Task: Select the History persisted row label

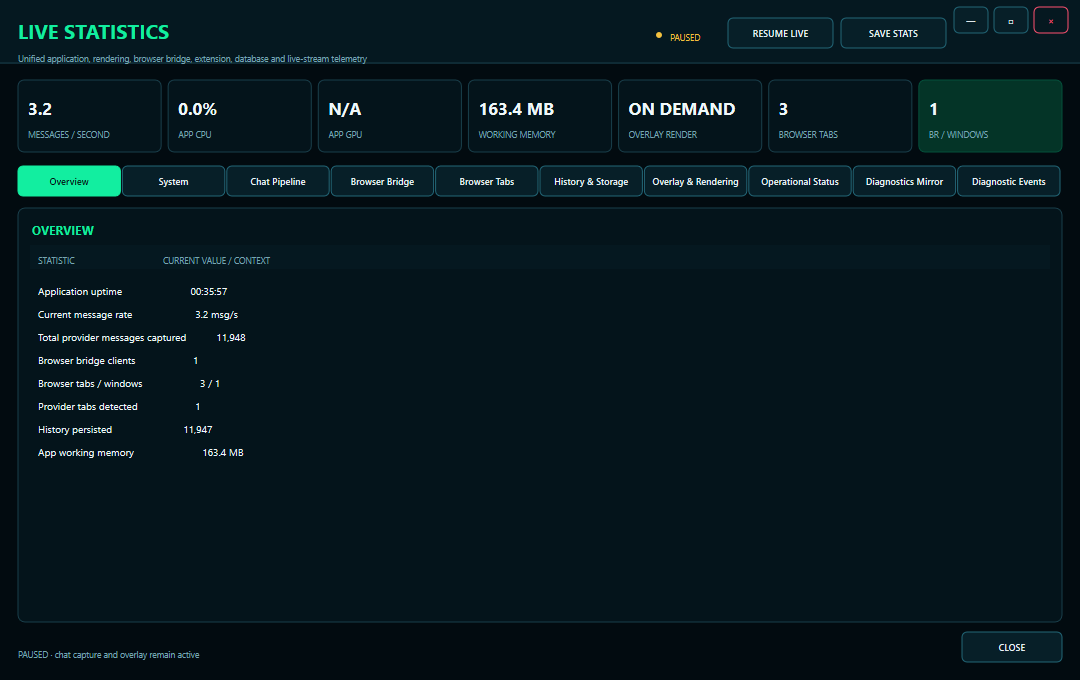Action: tap(75, 430)
